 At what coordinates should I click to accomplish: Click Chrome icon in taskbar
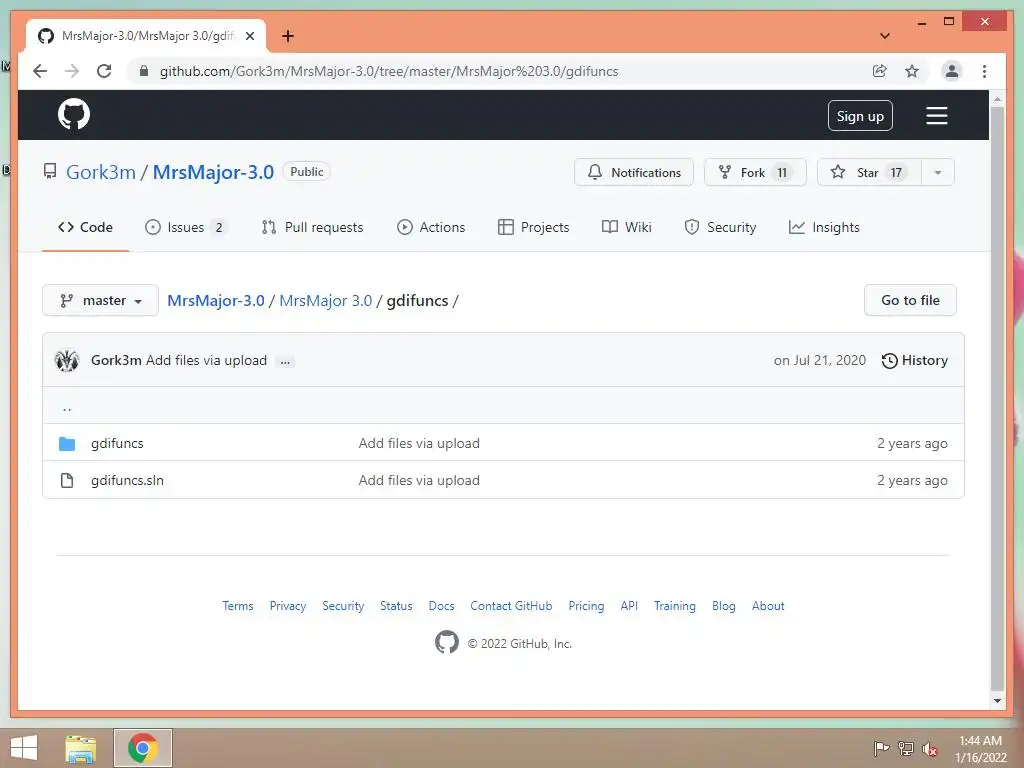click(142, 748)
